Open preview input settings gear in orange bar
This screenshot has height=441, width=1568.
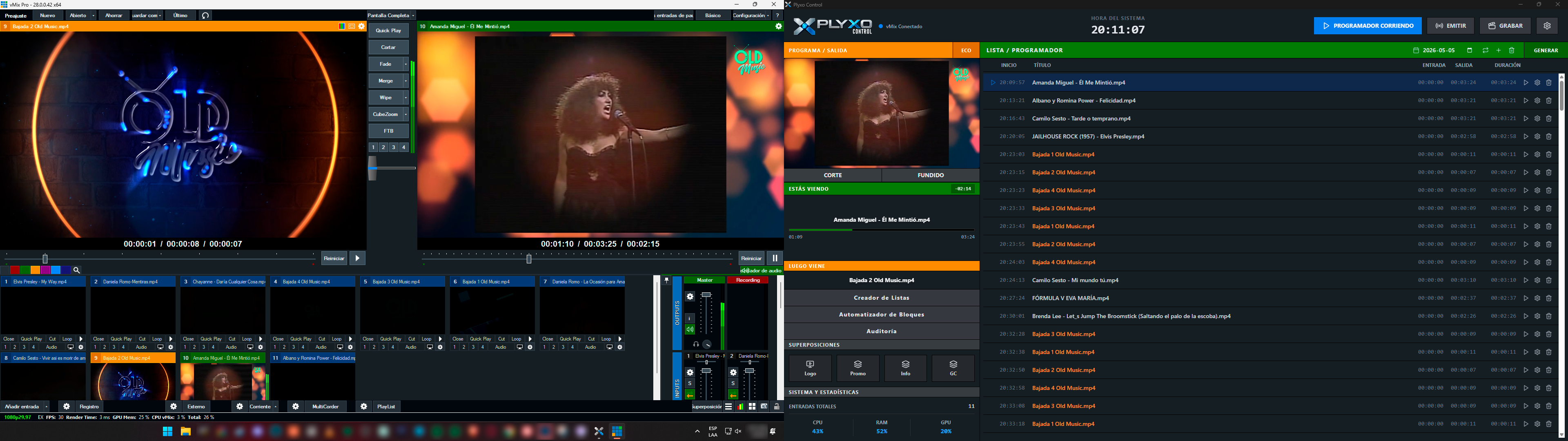pyautogui.click(x=361, y=26)
